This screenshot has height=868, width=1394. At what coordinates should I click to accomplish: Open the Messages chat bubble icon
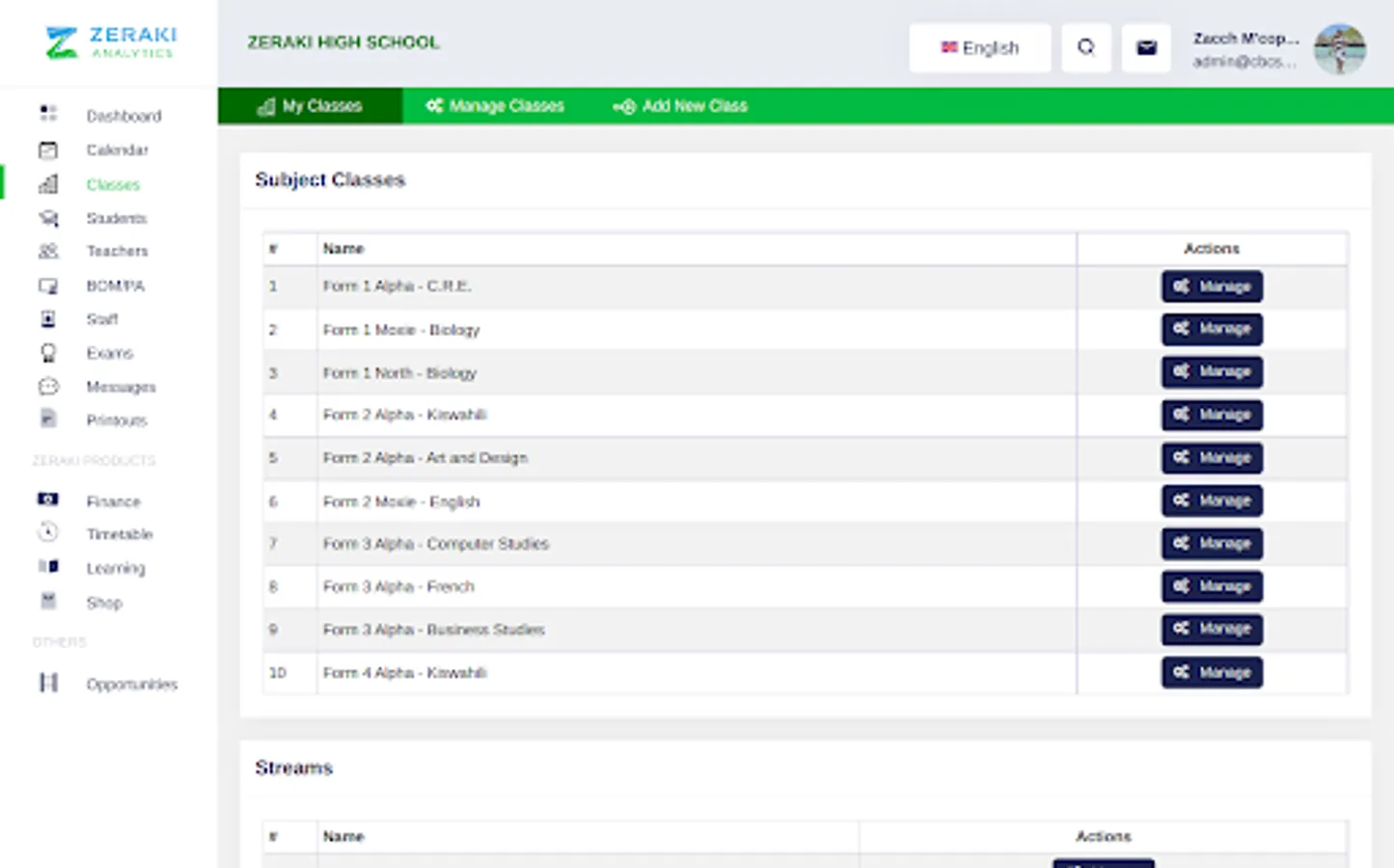point(48,386)
